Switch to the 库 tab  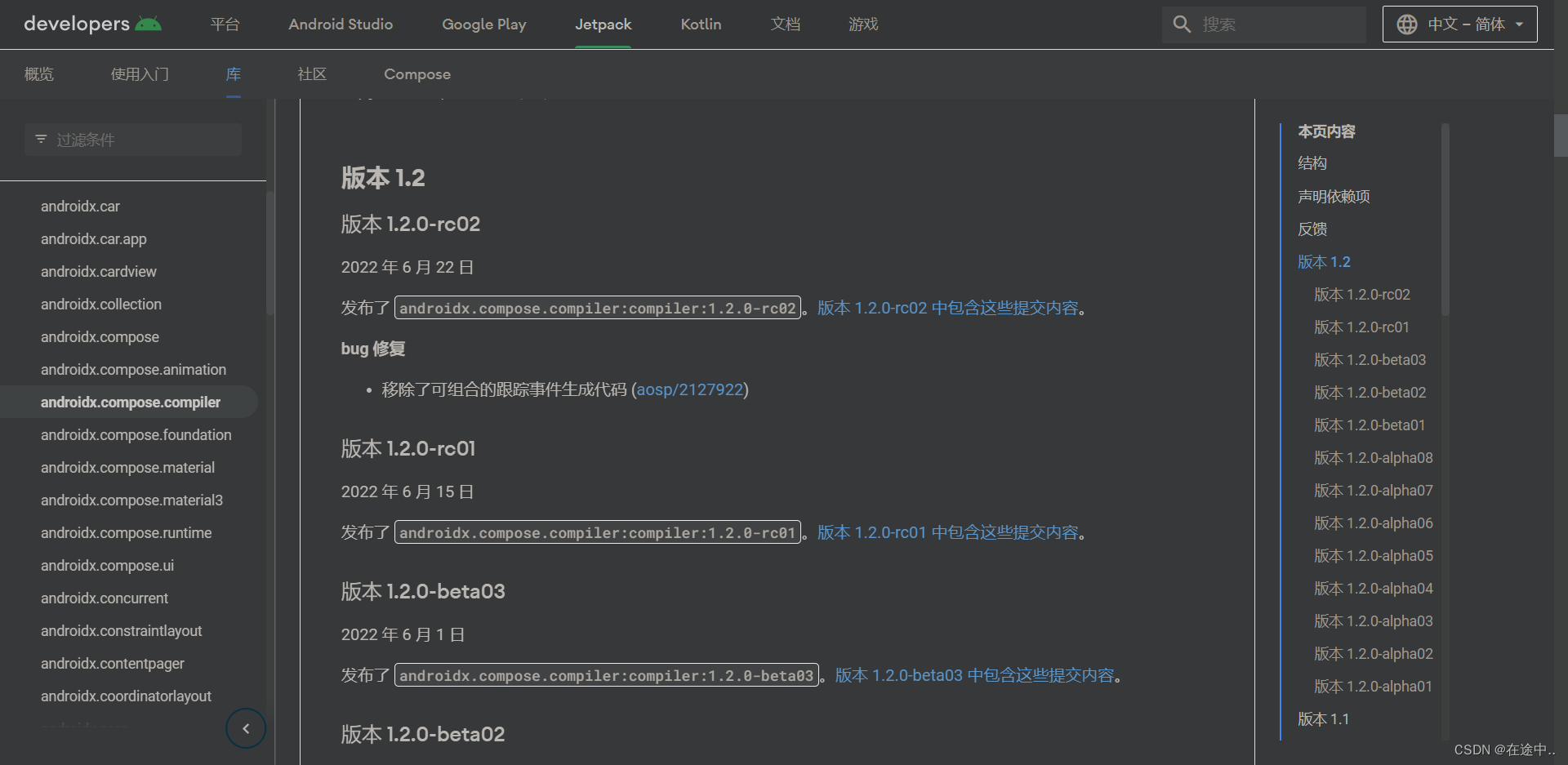[x=234, y=74]
